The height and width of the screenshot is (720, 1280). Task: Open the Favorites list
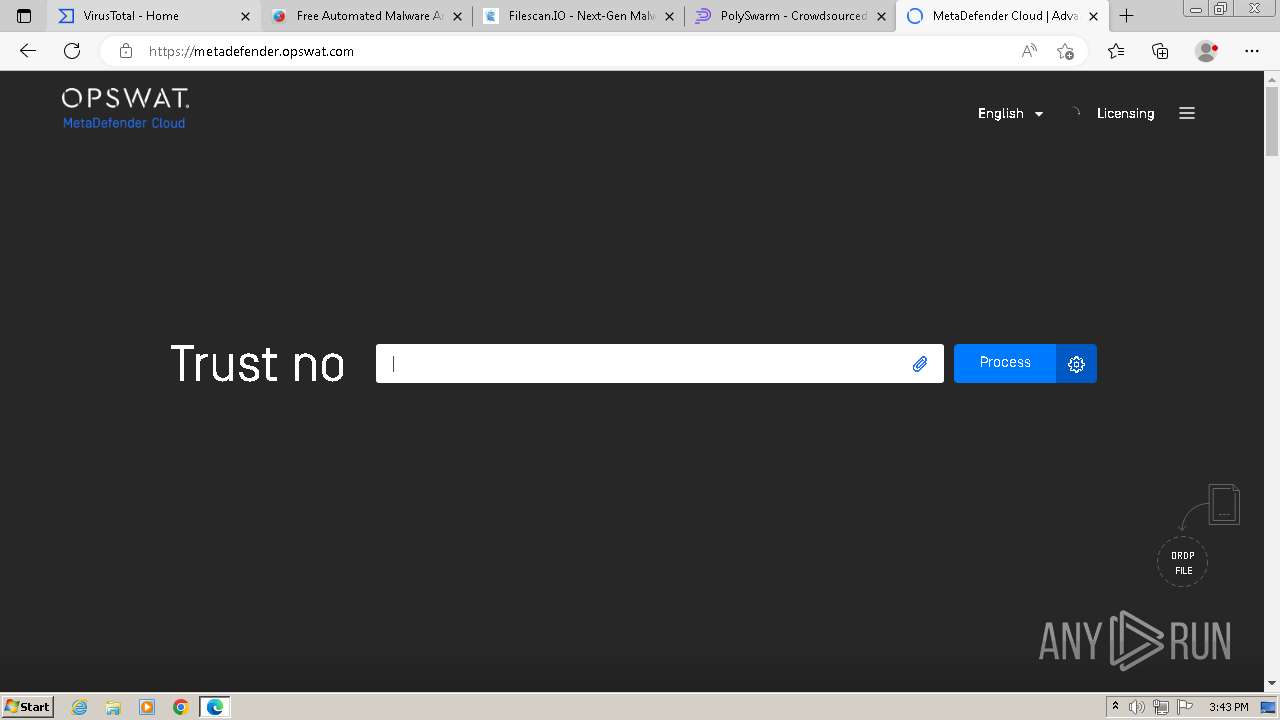click(1116, 51)
